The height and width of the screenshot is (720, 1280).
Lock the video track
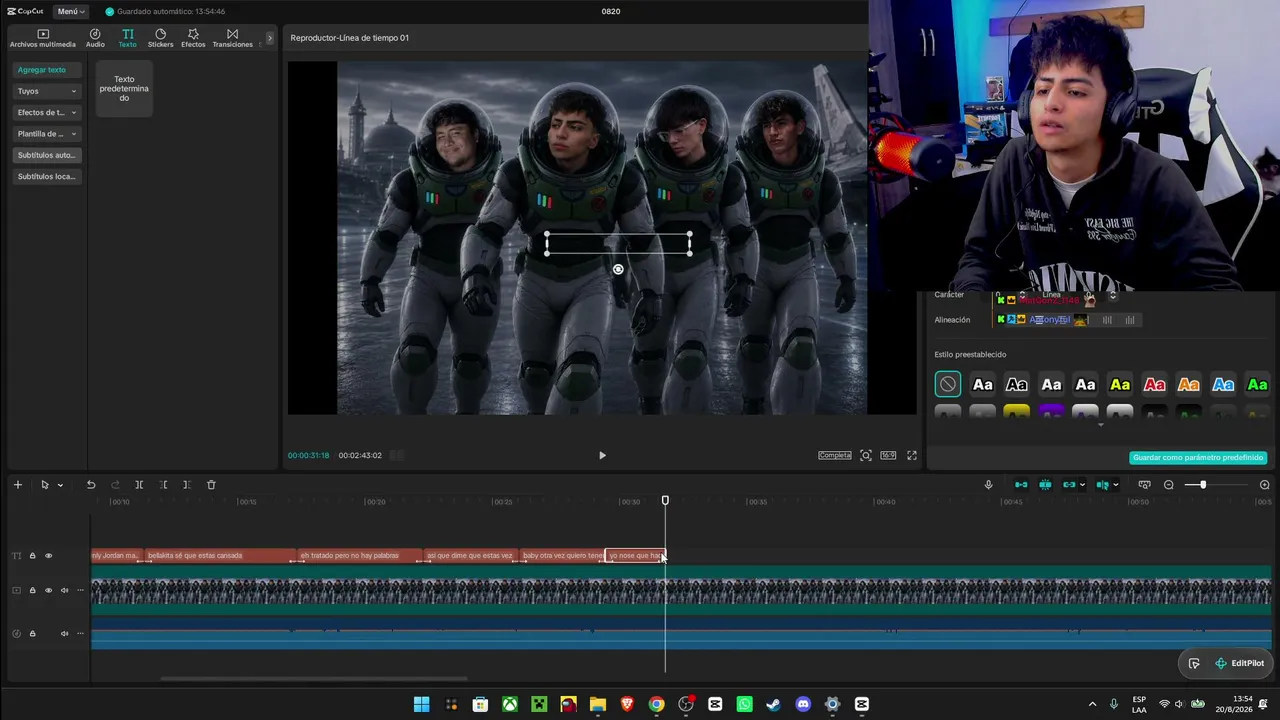tap(32, 590)
